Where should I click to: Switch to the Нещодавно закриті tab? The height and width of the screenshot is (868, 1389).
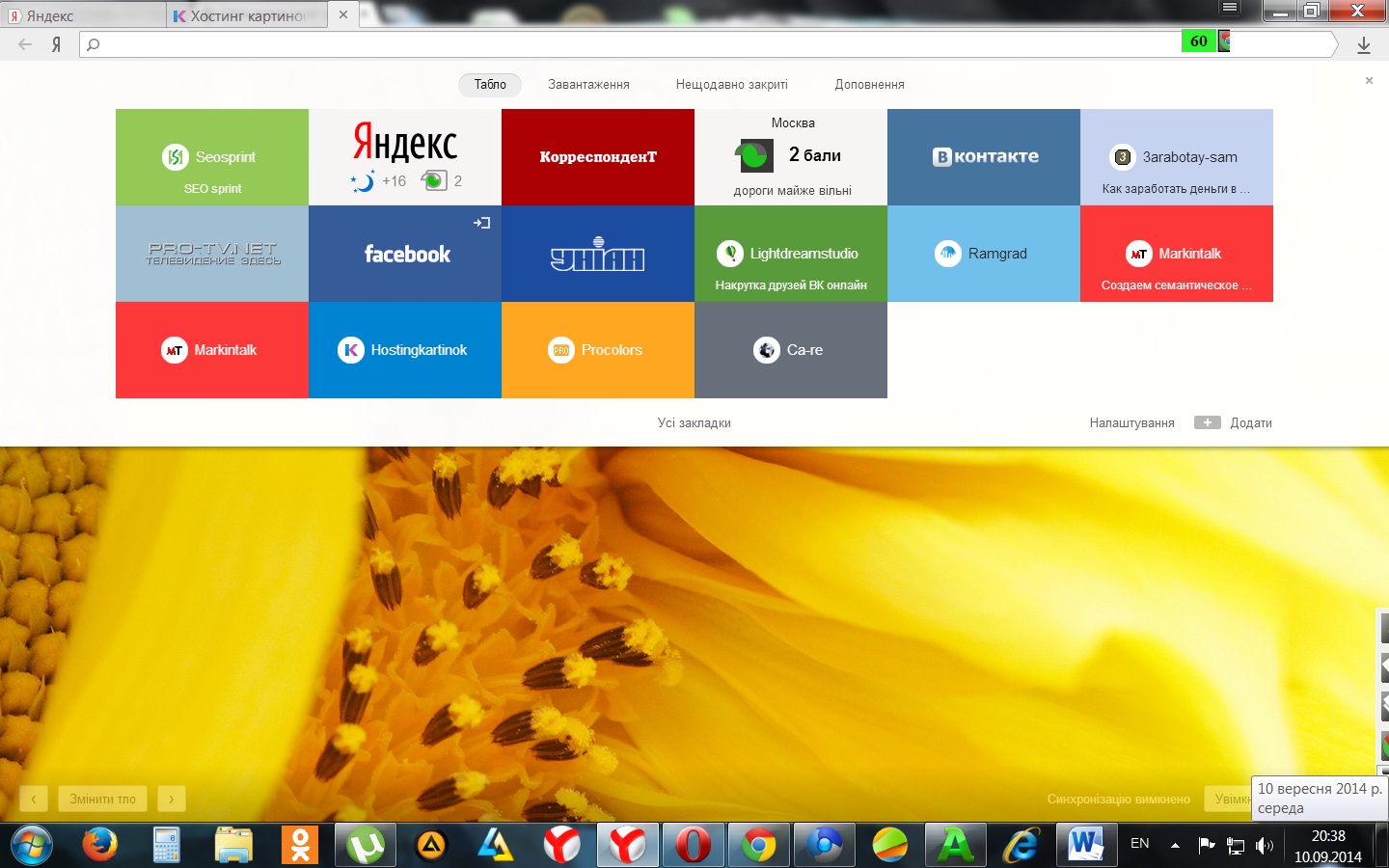[x=732, y=85]
